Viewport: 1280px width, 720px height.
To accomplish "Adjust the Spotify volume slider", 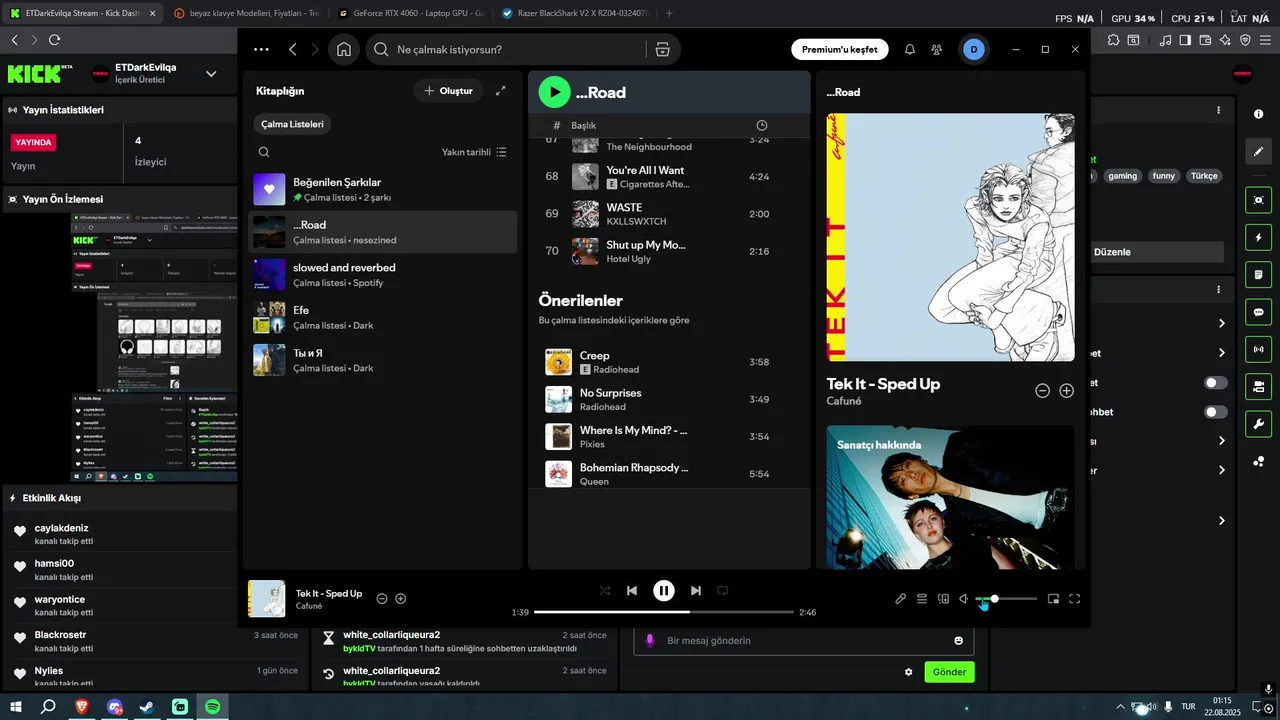I will (x=1006, y=599).
